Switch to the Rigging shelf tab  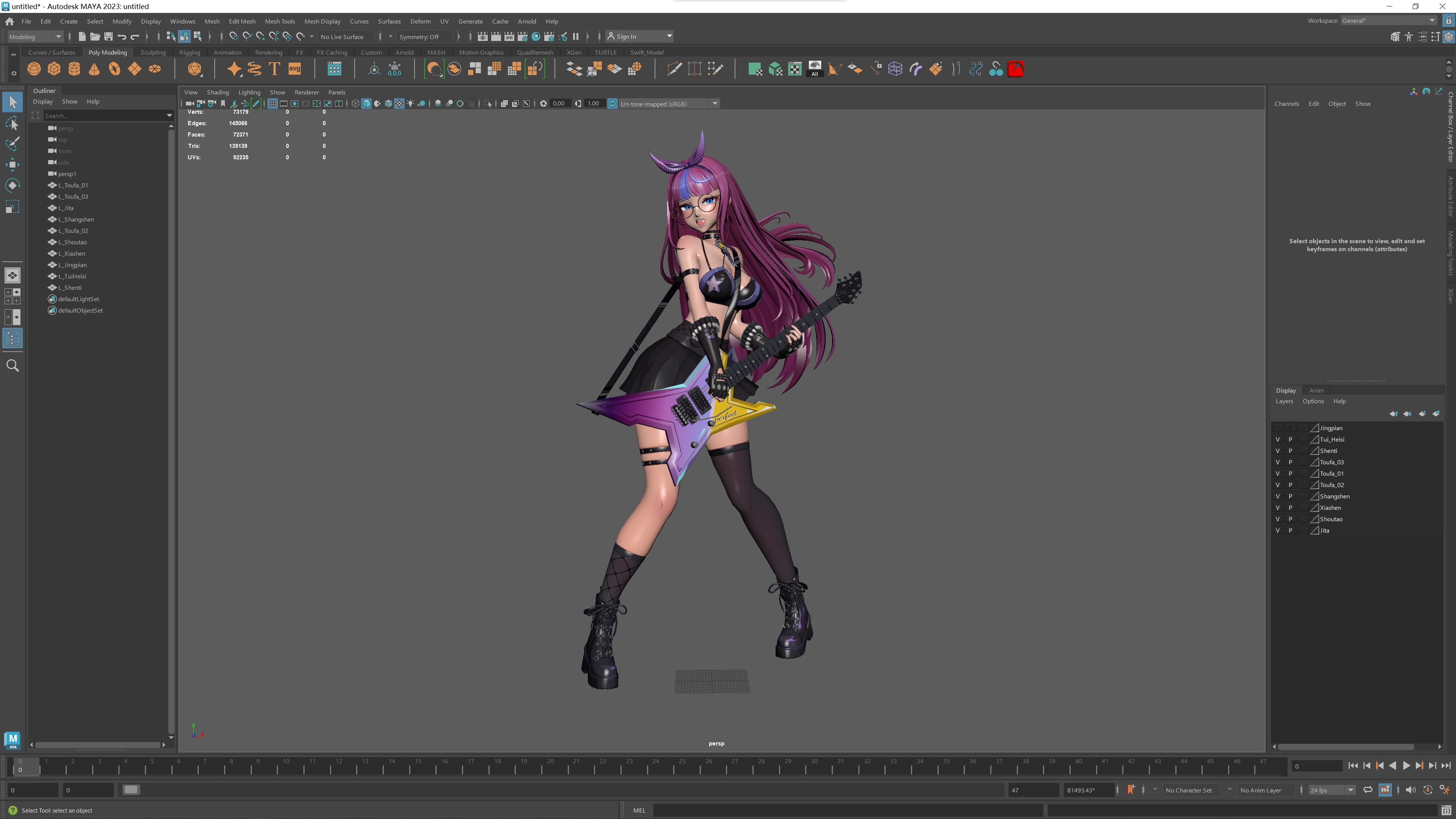click(189, 53)
